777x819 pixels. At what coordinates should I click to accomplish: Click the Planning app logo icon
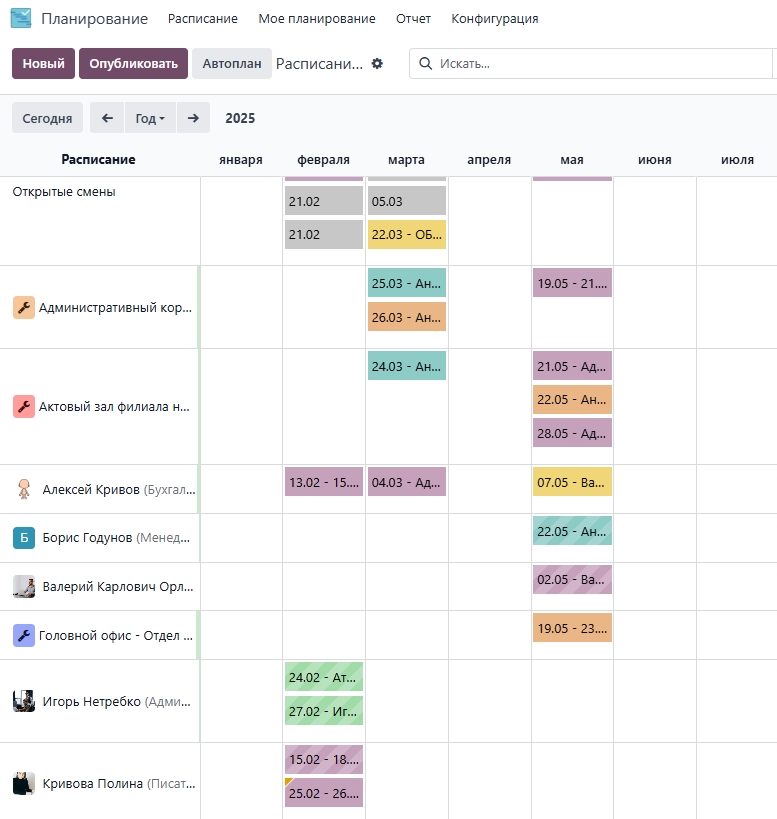coord(21,19)
